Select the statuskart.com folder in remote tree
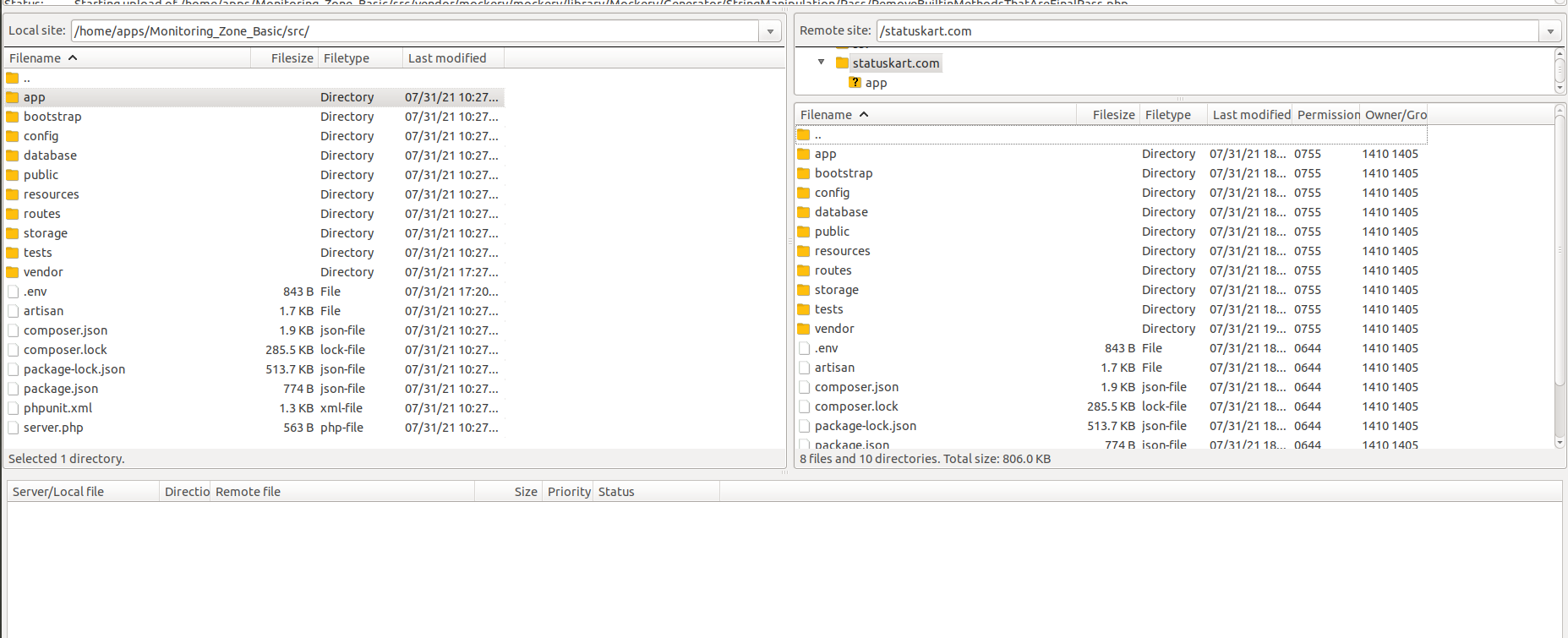 [x=895, y=63]
